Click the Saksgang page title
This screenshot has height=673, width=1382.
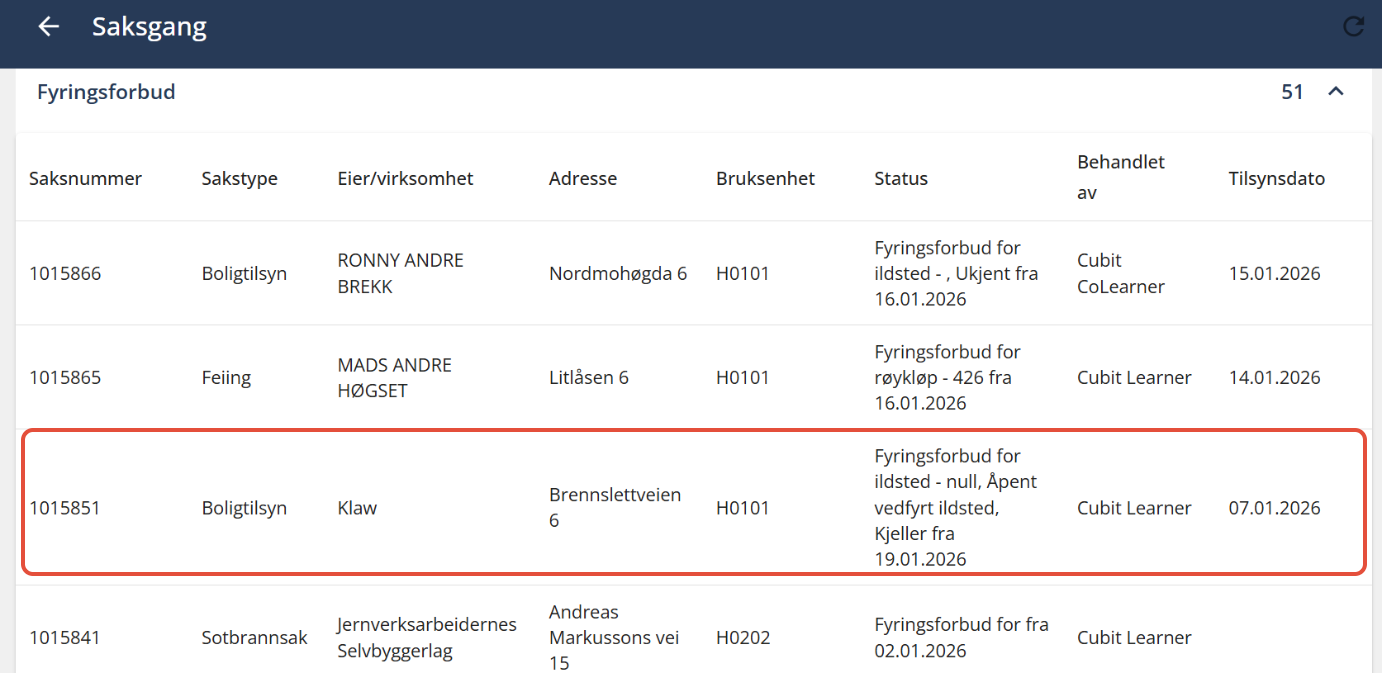pyautogui.click(x=149, y=27)
